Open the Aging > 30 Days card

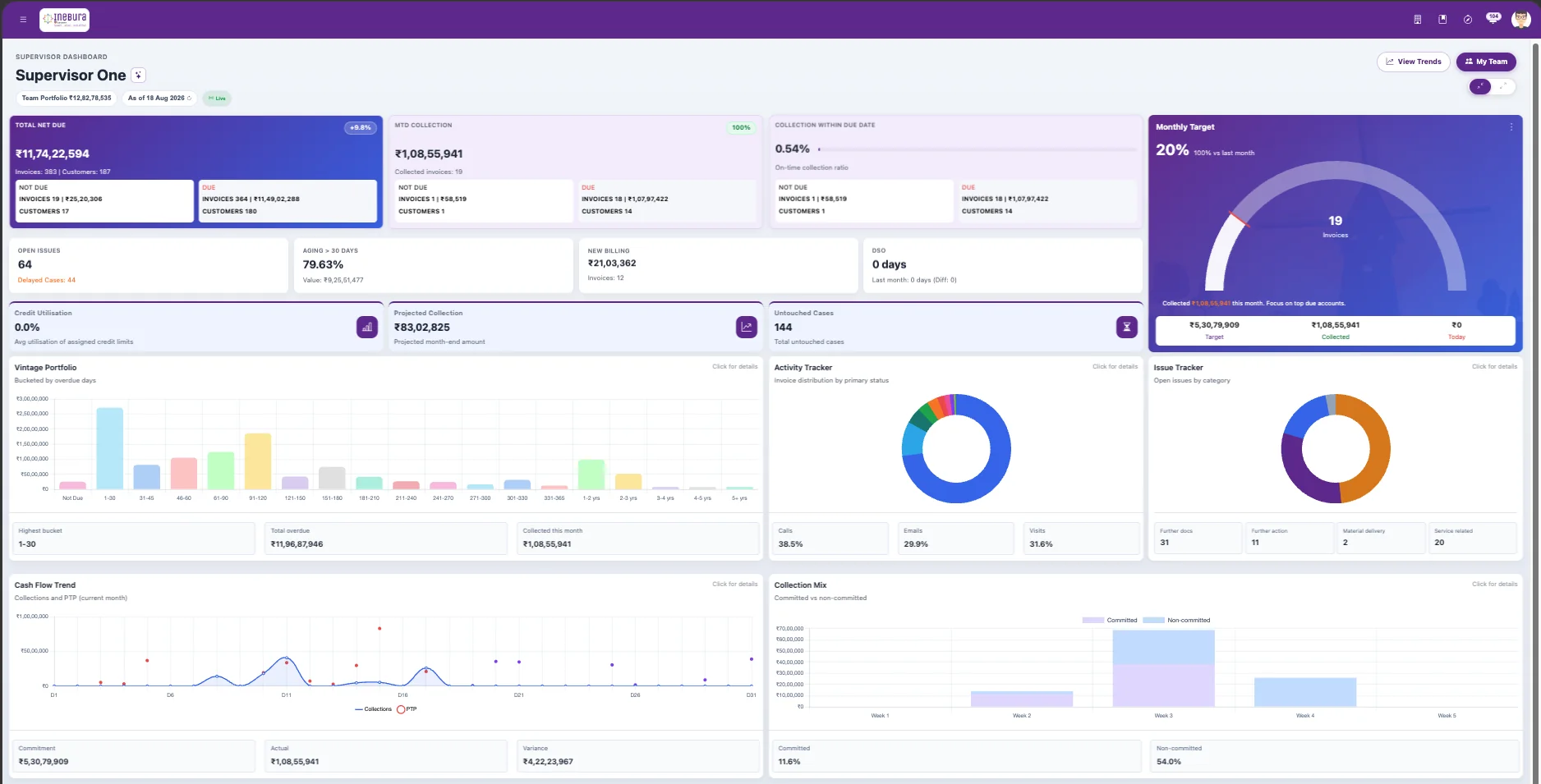click(433, 265)
